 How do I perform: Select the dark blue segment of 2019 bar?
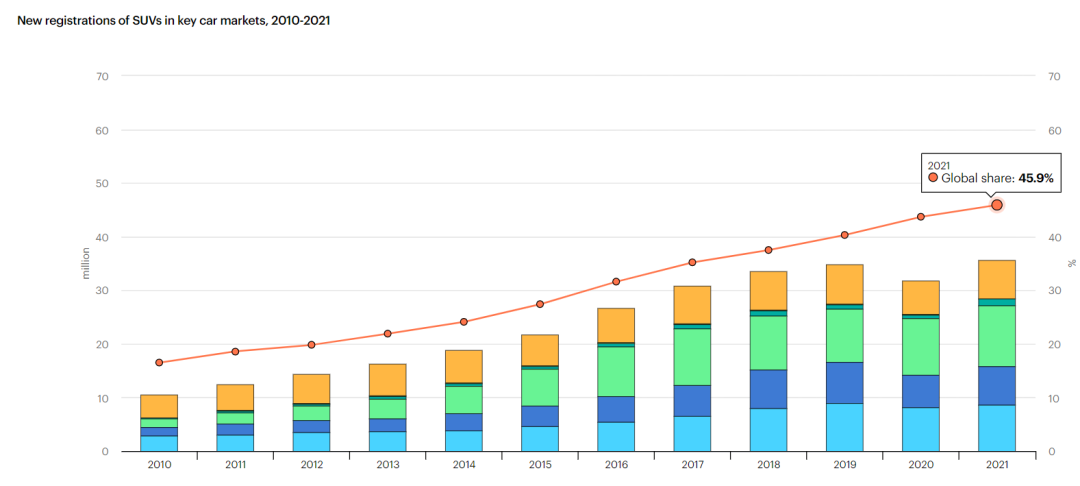pyautogui.click(x=844, y=383)
